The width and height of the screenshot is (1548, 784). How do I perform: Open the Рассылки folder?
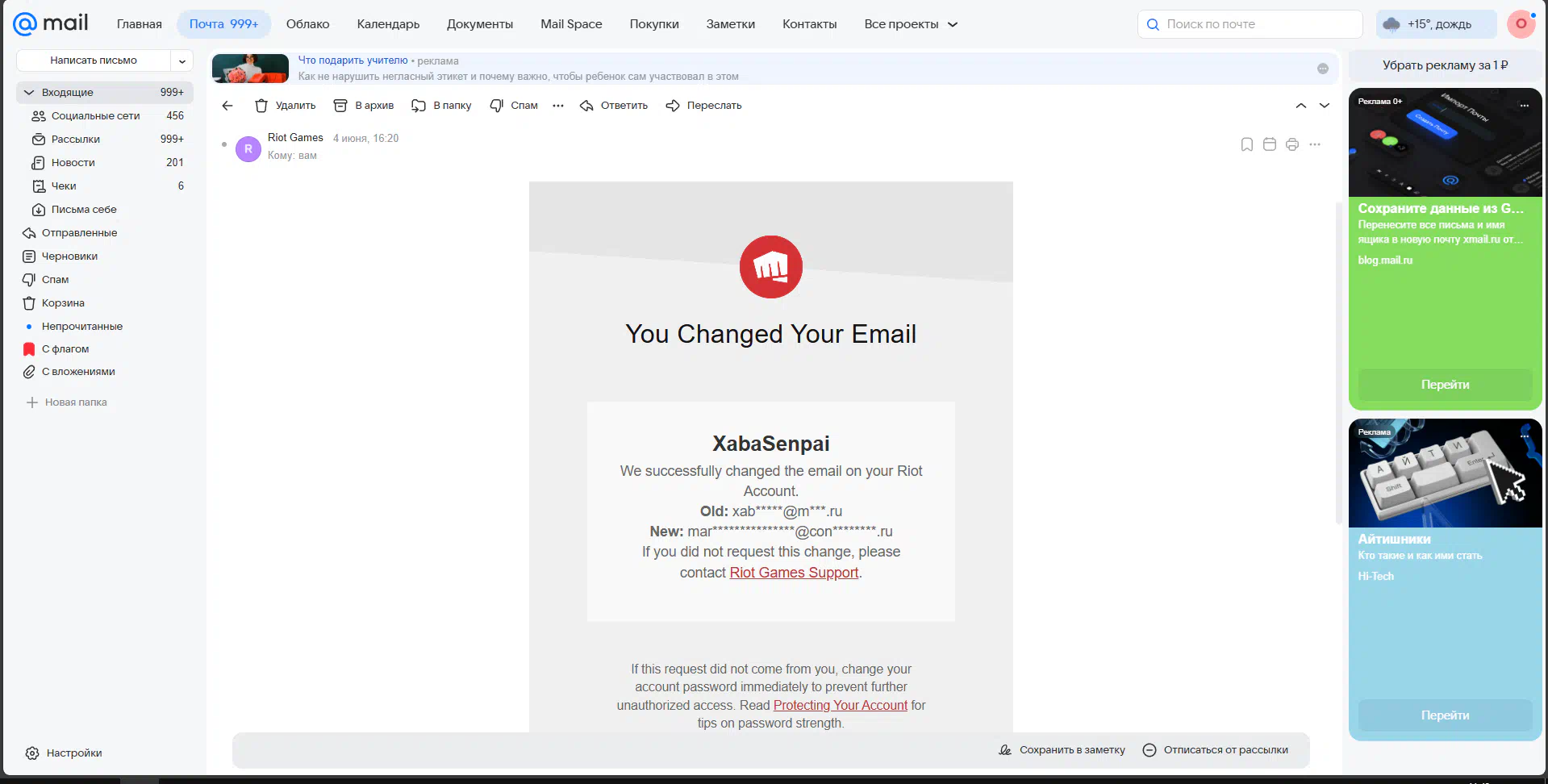105,140
